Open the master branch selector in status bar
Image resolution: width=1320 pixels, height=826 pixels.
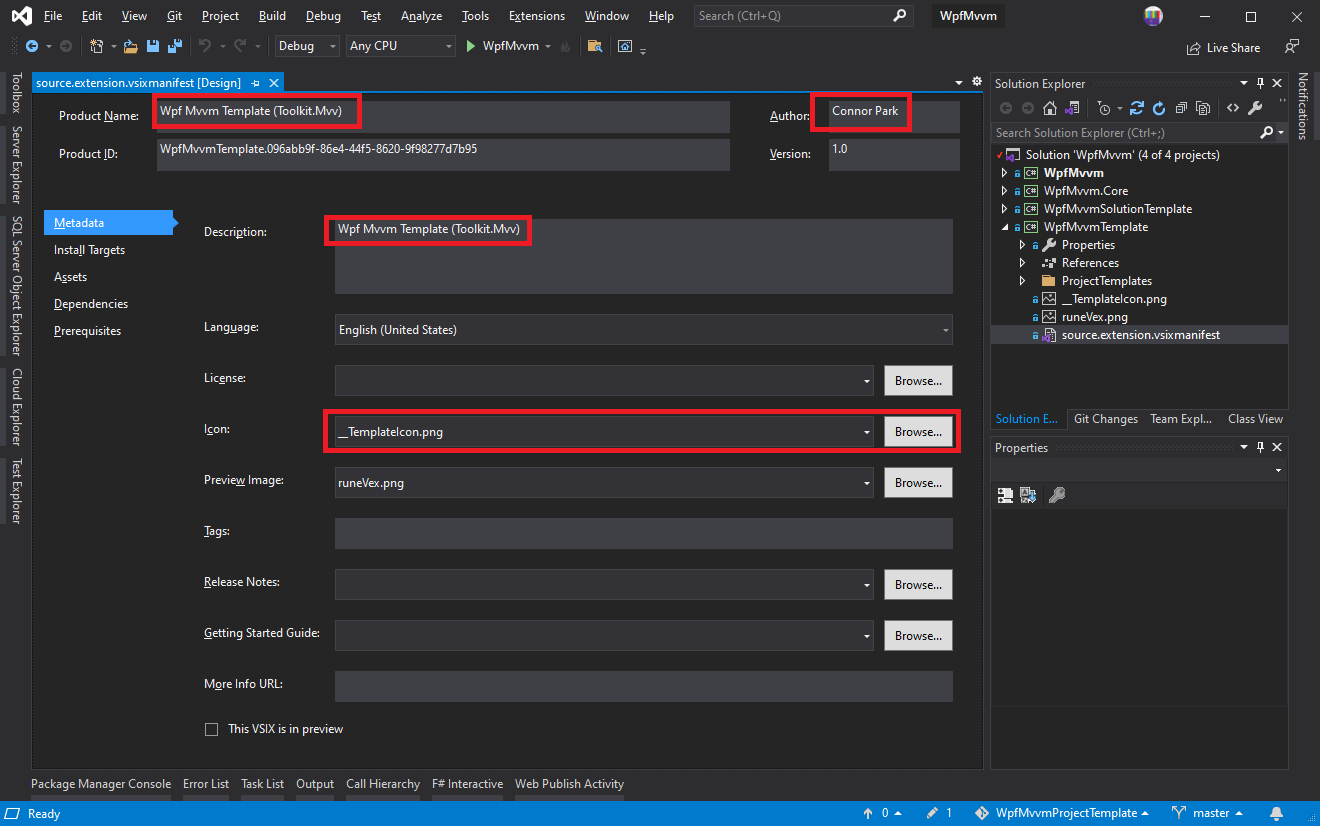[x=1207, y=813]
